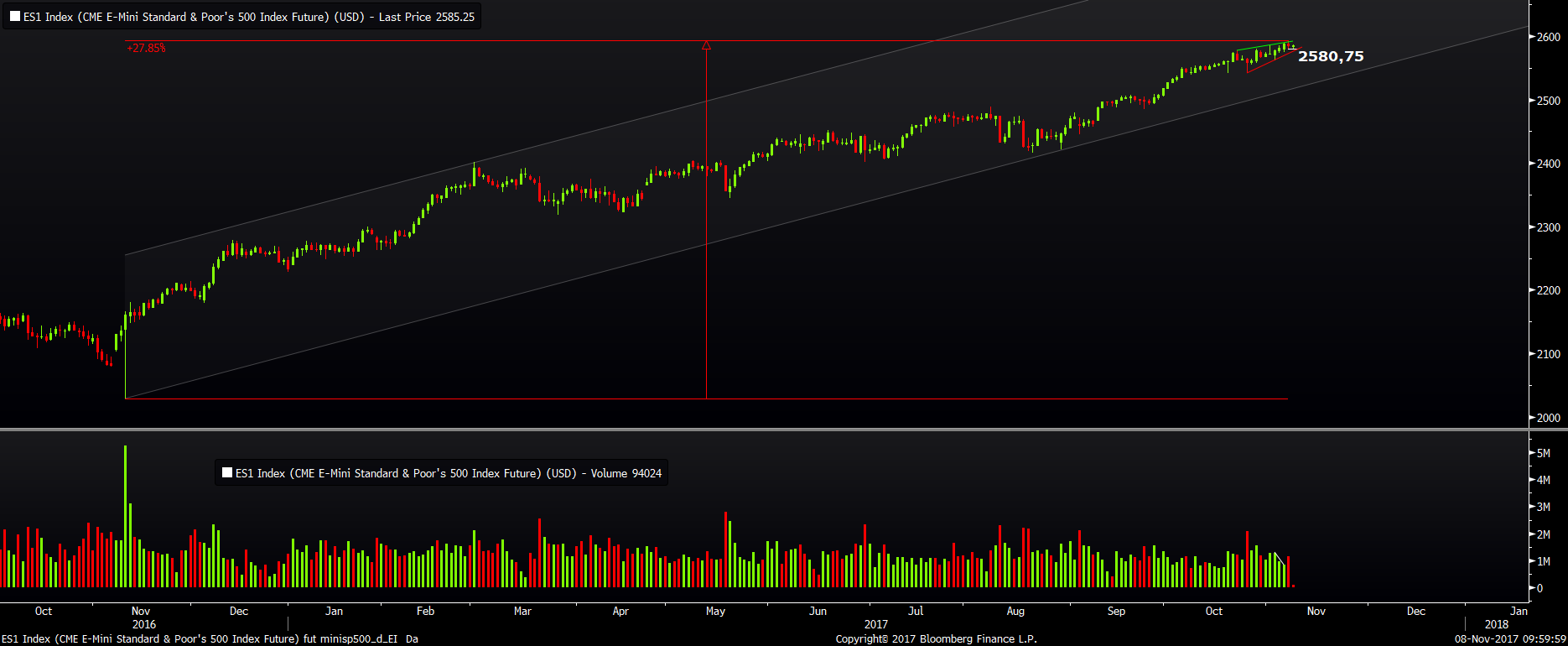The height and width of the screenshot is (646, 1568).
Task: Click the Sep month label on time axis
Action: [1116, 611]
